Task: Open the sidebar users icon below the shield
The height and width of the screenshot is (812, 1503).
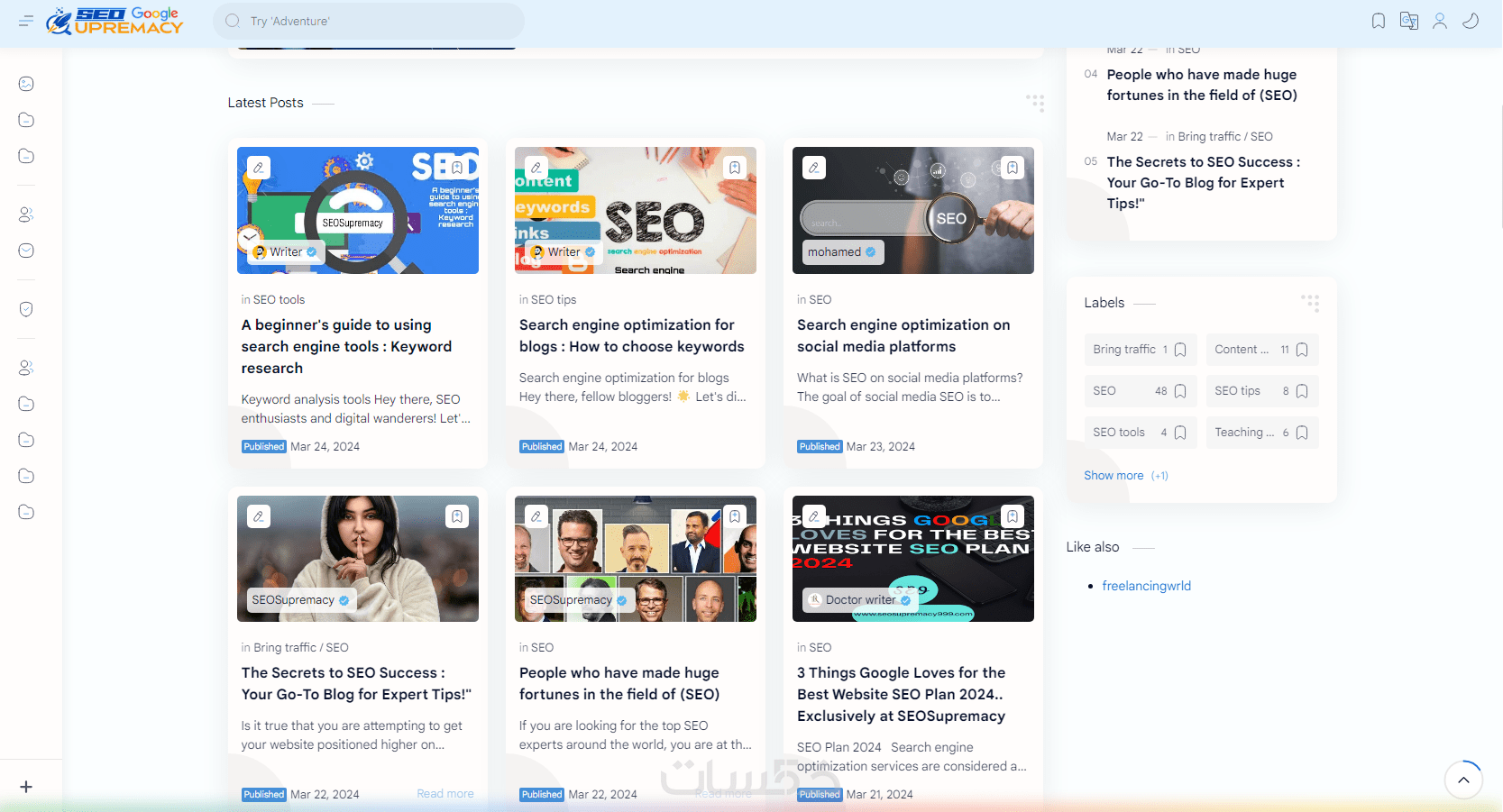Action: coord(26,368)
